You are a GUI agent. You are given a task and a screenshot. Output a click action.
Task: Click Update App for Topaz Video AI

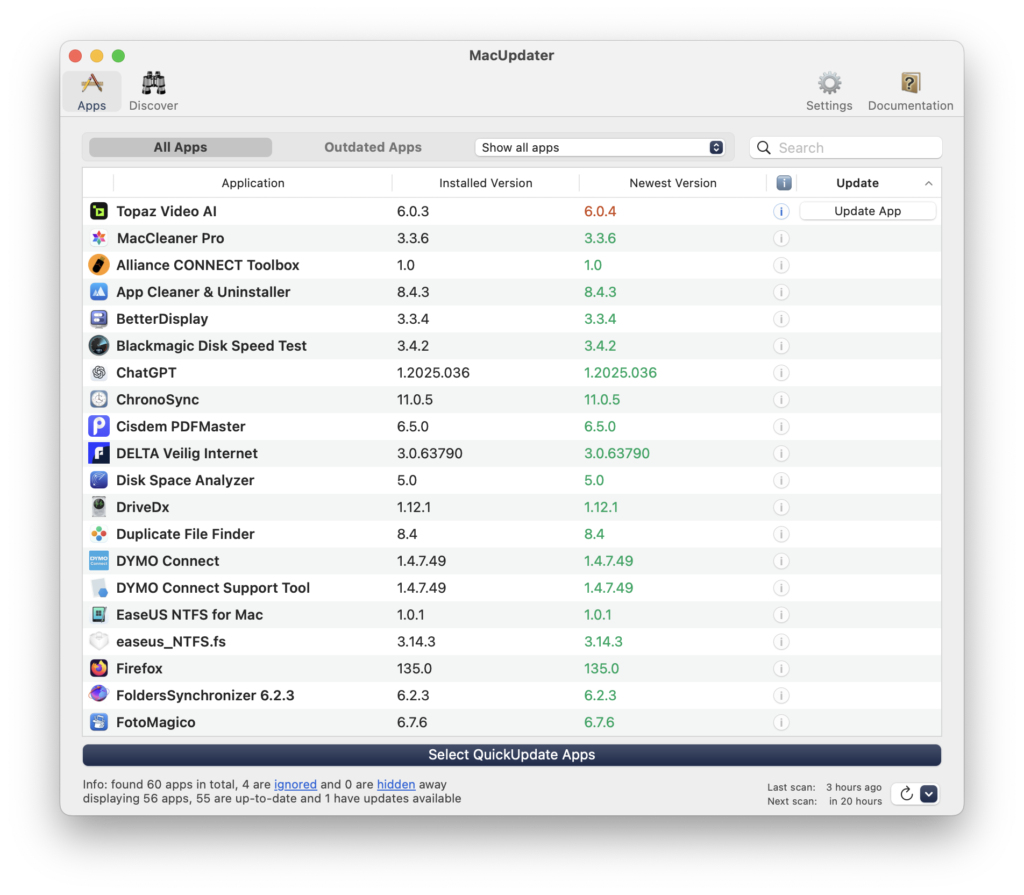(867, 211)
